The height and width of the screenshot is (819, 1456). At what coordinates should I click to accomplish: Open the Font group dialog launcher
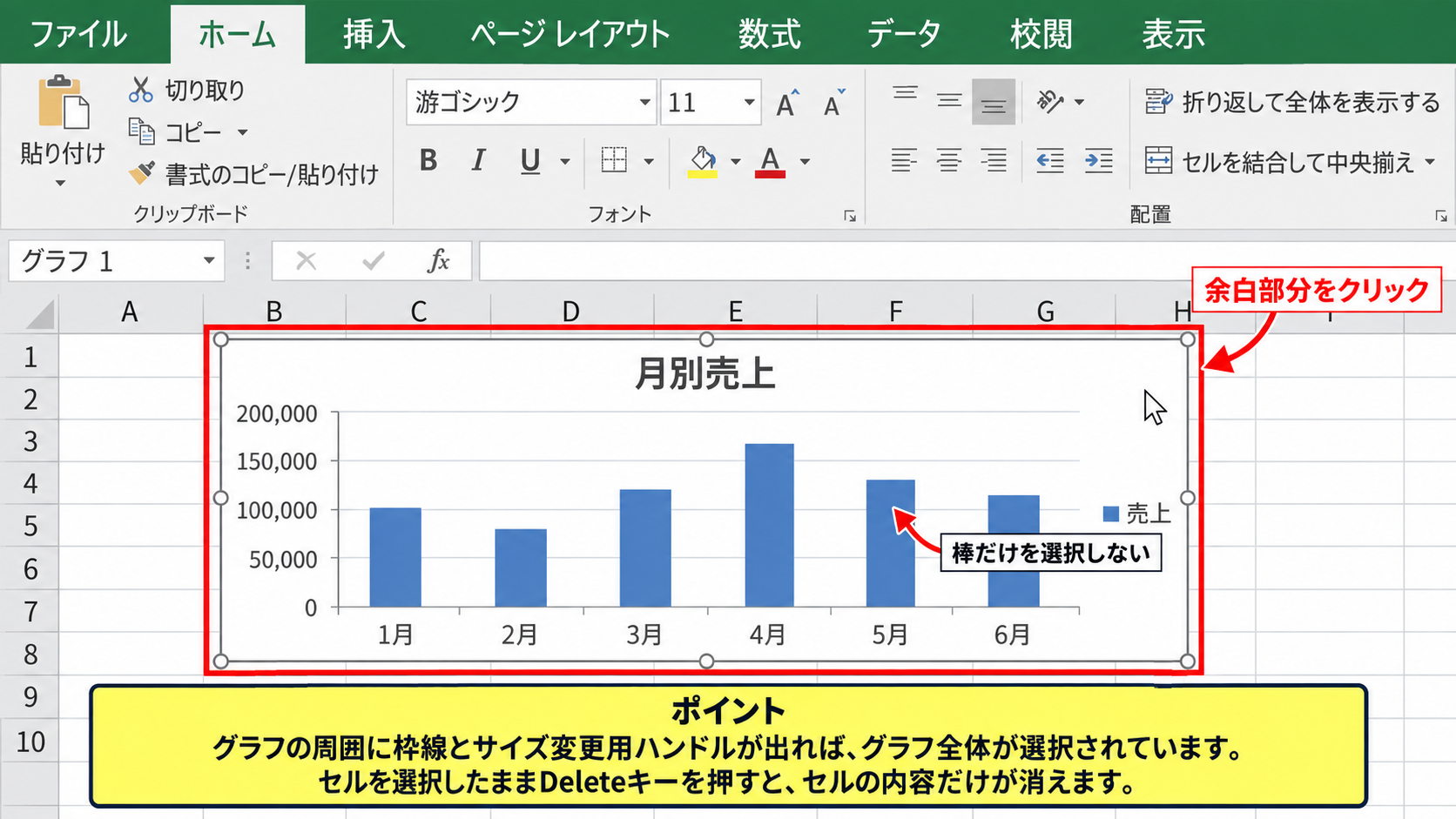click(850, 216)
